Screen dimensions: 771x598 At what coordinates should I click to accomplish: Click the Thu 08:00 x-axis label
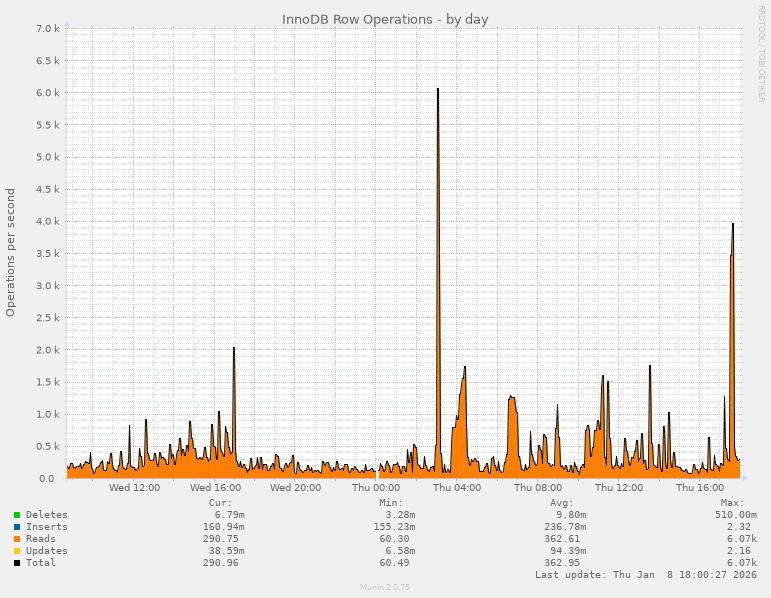[538, 488]
